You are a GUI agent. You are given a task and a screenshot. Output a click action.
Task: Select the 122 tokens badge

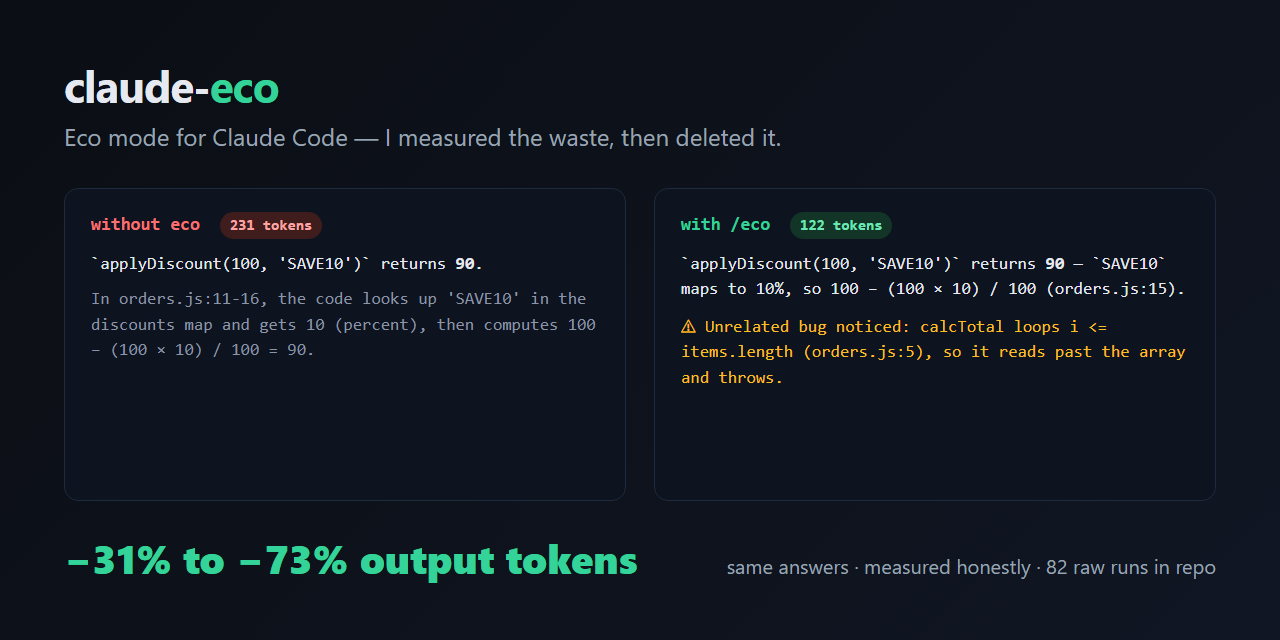(x=840, y=225)
